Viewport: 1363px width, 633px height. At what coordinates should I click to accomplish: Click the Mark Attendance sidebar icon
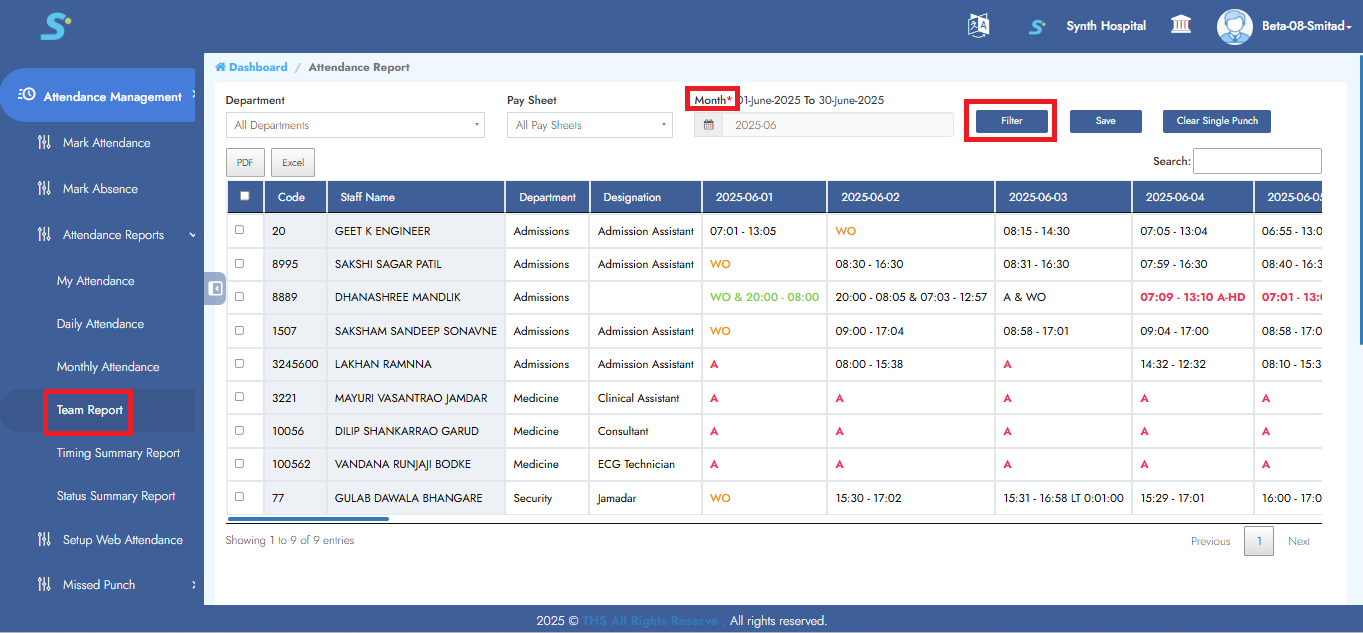pyautogui.click(x=44, y=143)
